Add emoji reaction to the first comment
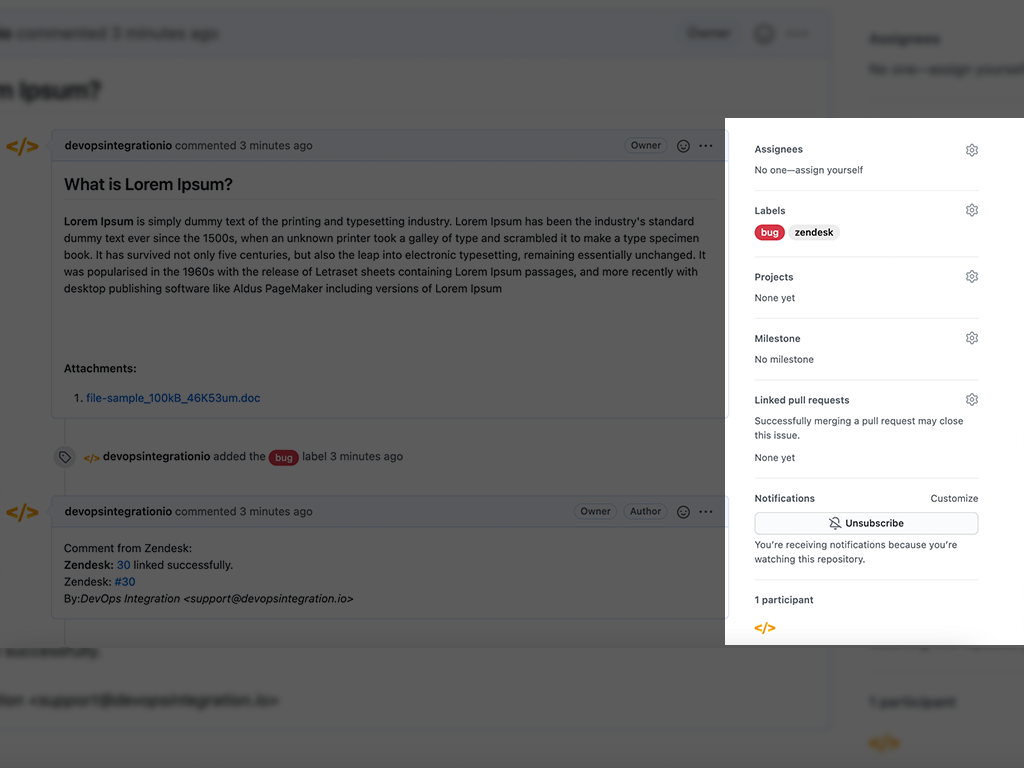The image size is (1024, 768). [683, 145]
